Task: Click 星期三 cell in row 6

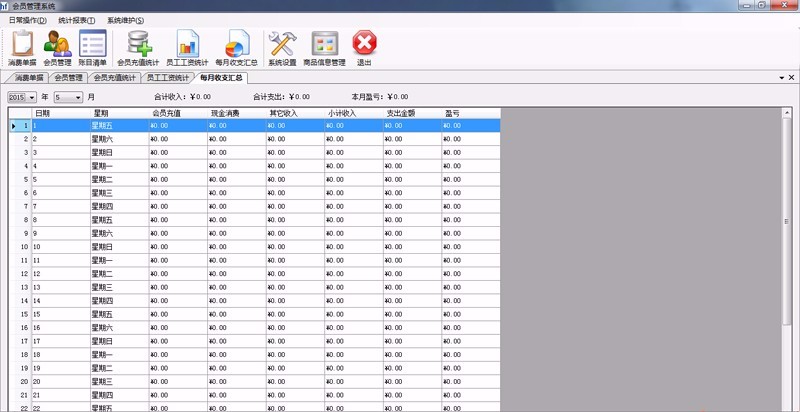Action: pyautogui.click(x=119, y=193)
